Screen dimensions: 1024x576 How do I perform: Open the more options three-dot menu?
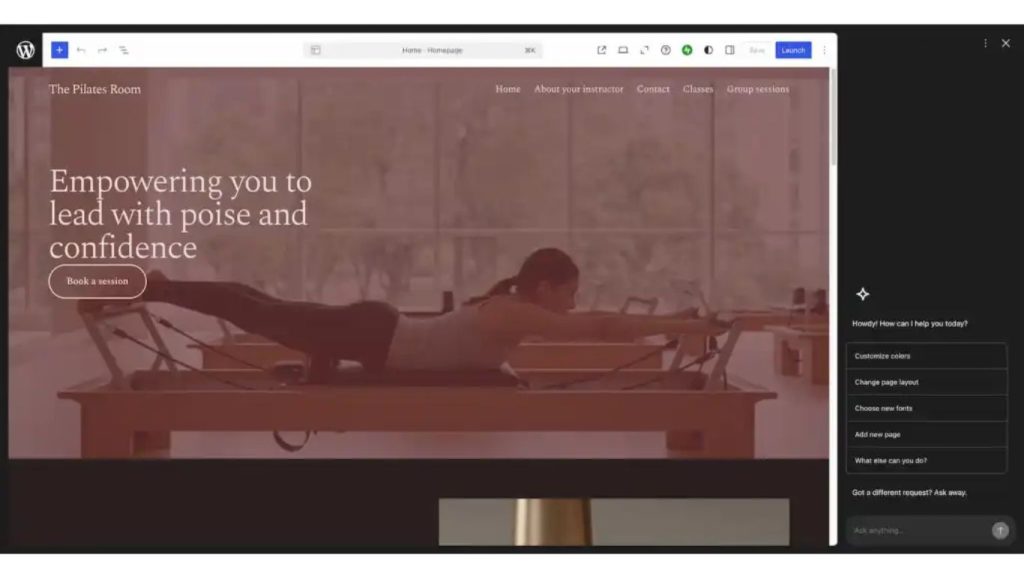click(823, 49)
